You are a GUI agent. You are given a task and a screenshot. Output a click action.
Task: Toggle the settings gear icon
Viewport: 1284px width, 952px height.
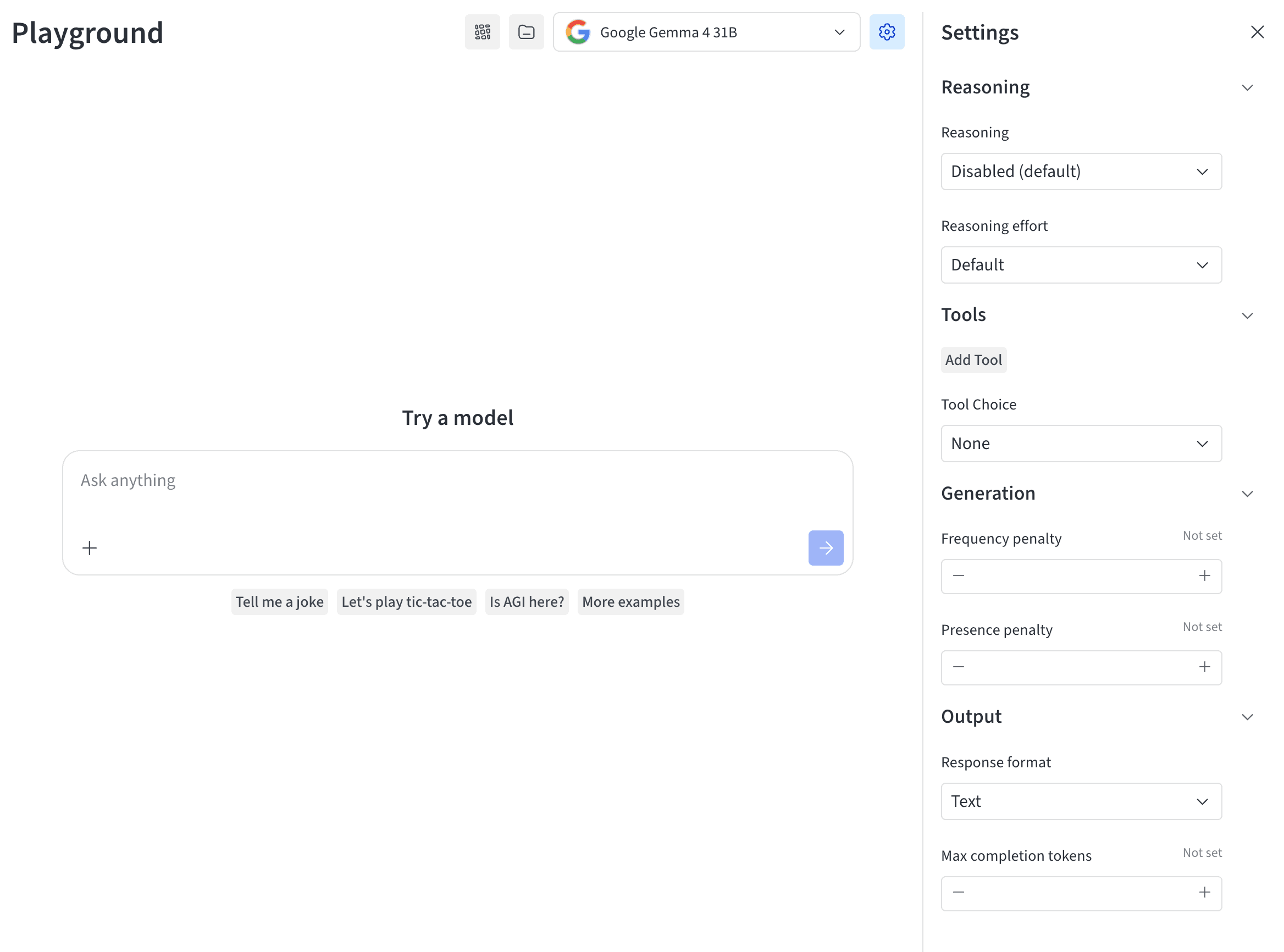(x=887, y=32)
